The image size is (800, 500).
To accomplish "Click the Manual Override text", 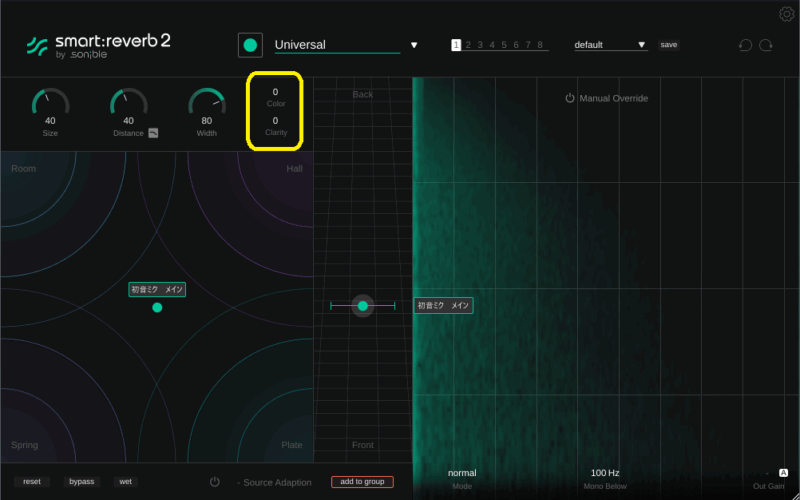I will [x=614, y=98].
